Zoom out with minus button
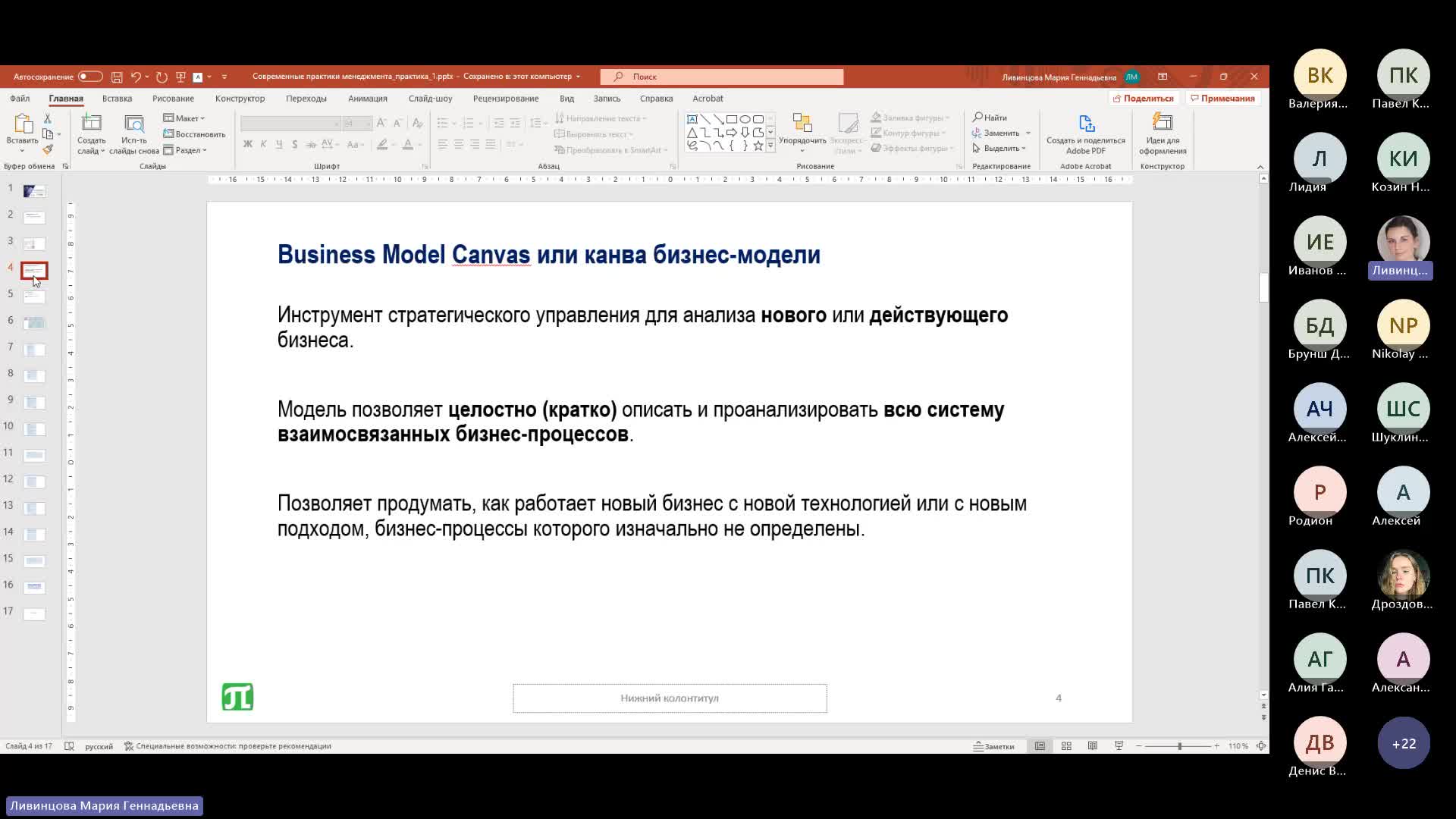Screen dimensions: 1456x819 coord(1139,746)
